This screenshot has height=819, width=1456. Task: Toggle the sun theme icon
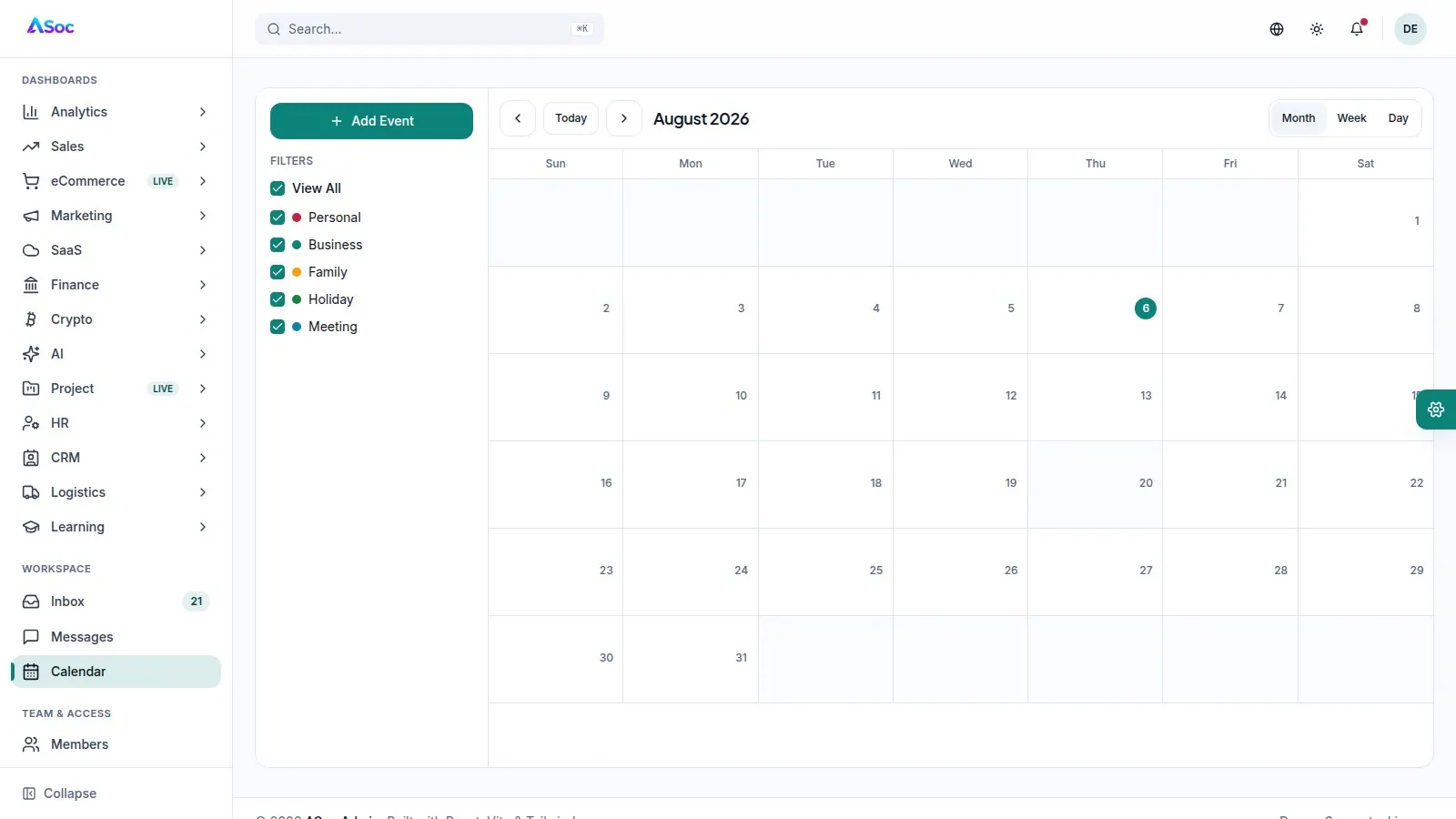click(1317, 29)
